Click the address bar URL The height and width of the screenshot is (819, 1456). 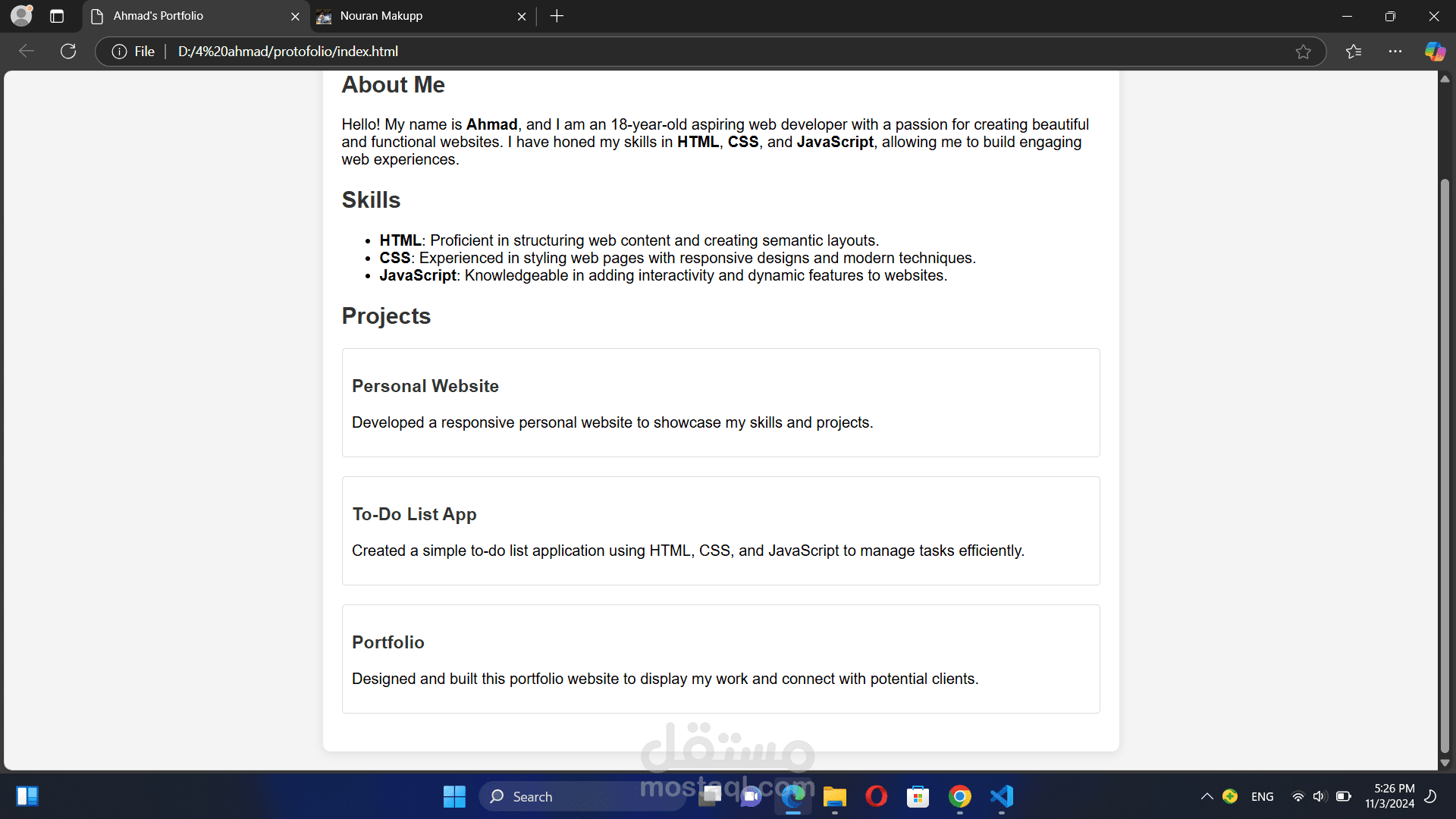pos(288,51)
